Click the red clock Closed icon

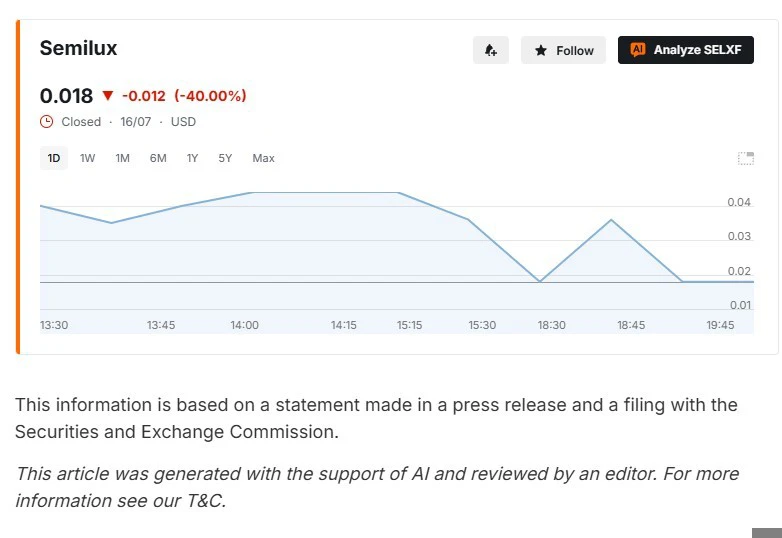[46, 122]
